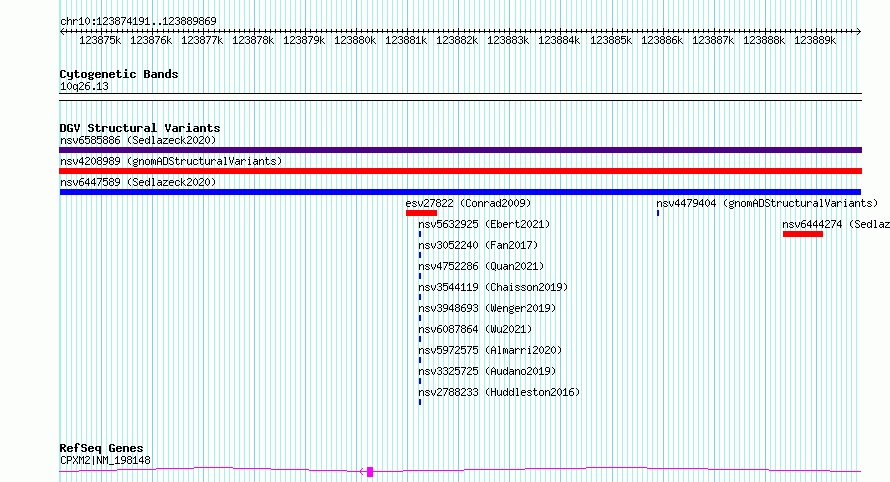Click the nsv2788233 (Huddleston2016) label

point(499,392)
